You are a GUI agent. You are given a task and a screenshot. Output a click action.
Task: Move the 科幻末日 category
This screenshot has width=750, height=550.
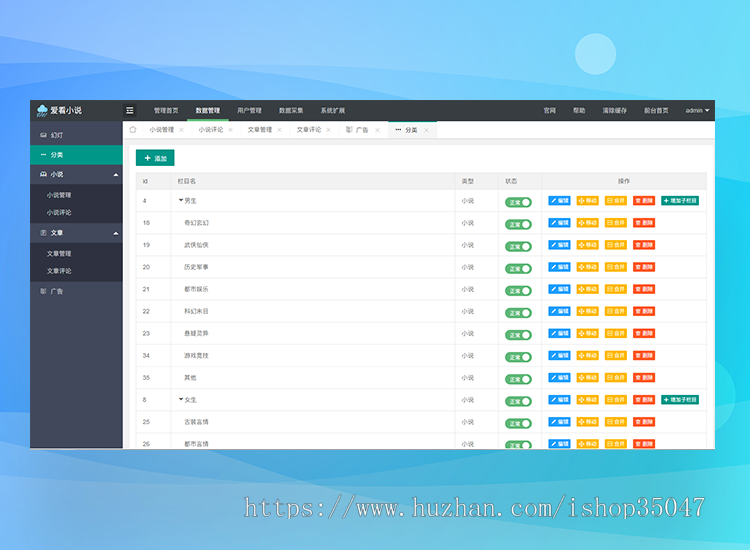[x=587, y=311]
